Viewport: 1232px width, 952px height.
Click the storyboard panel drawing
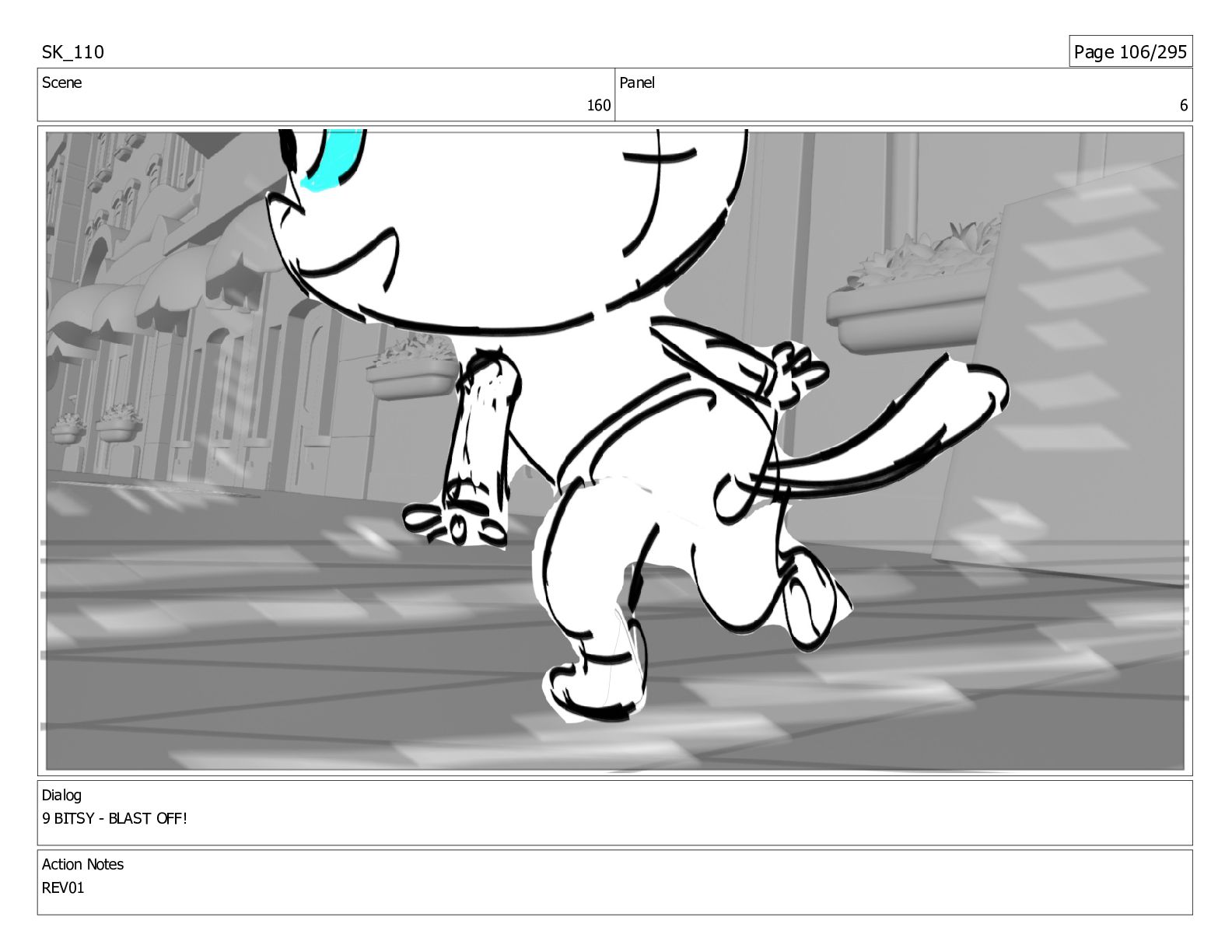614,450
